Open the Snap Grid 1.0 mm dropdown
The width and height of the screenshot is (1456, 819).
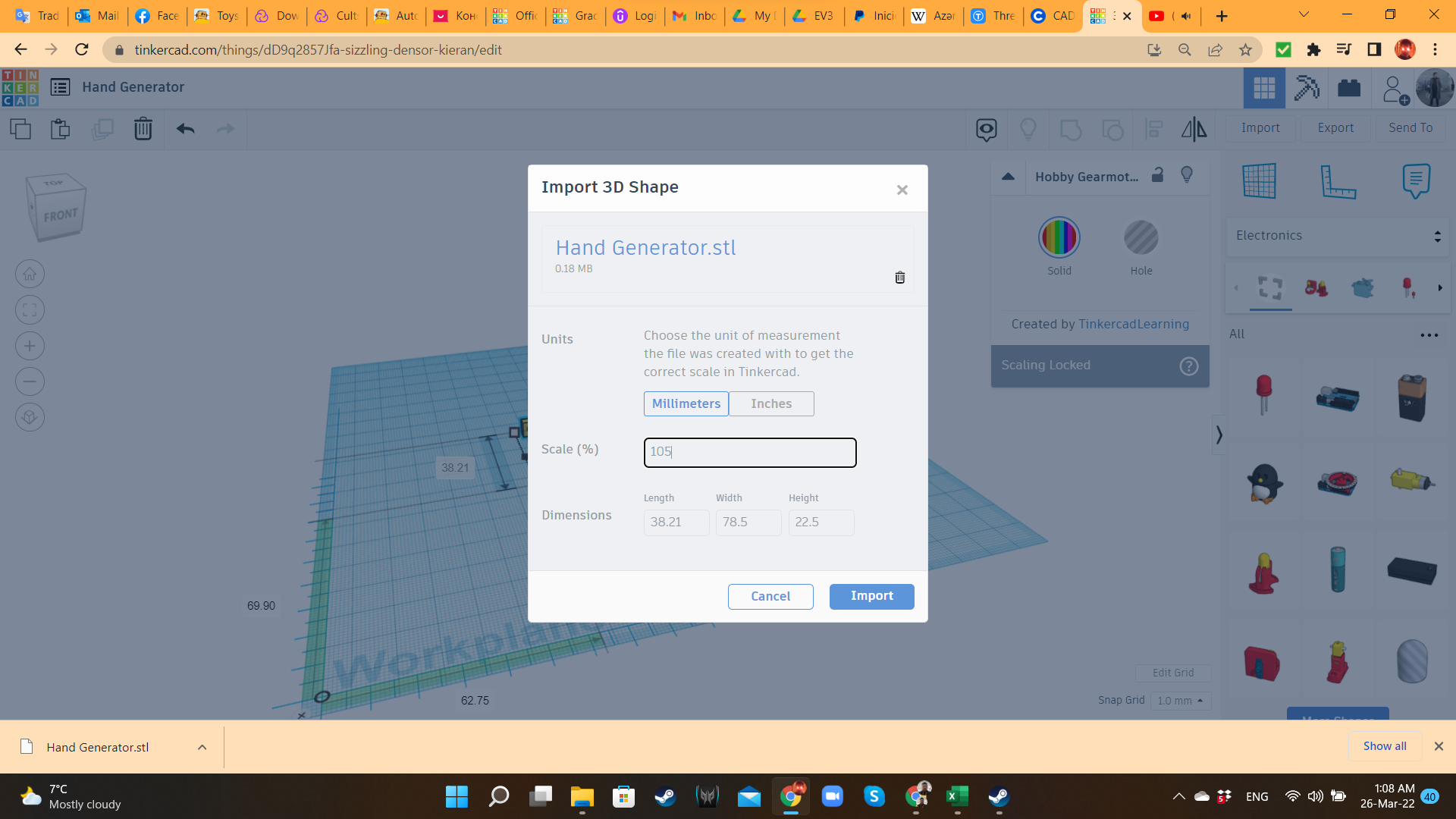(1180, 701)
